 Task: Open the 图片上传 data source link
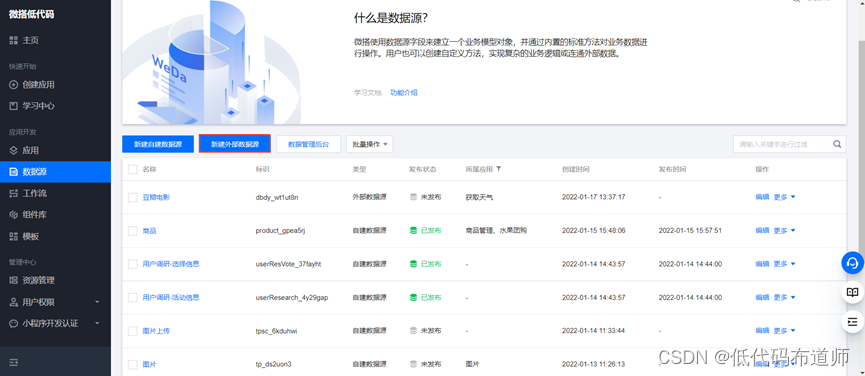point(156,331)
